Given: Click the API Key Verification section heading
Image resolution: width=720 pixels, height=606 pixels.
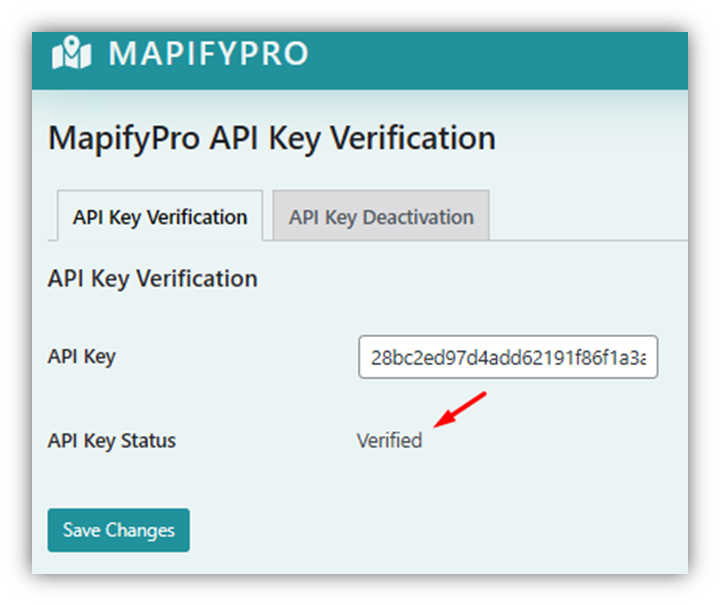Looking at the screenshot, I should 152,279.
